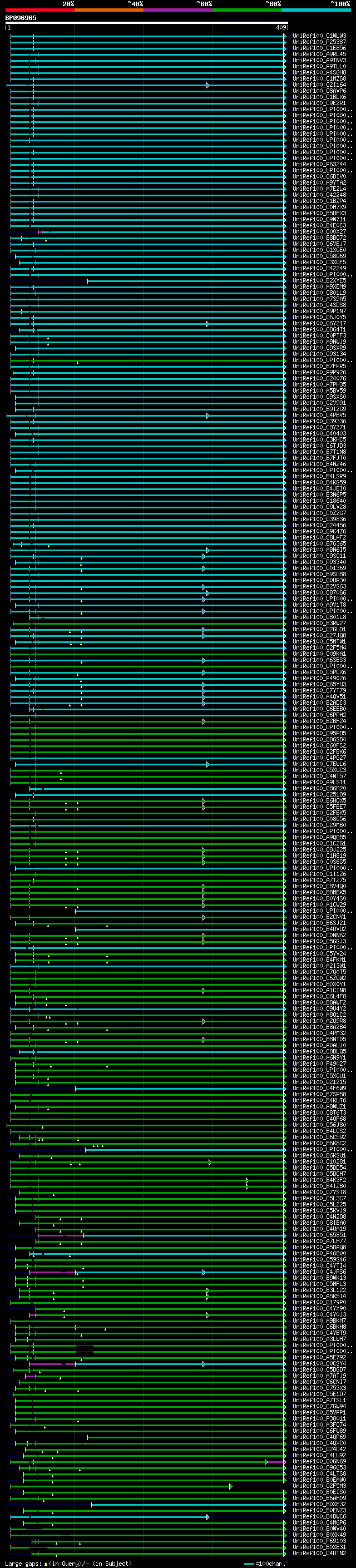Click the yellow large-gap triangle in the legend
356x1568 pixels.
click(46, 1563)
